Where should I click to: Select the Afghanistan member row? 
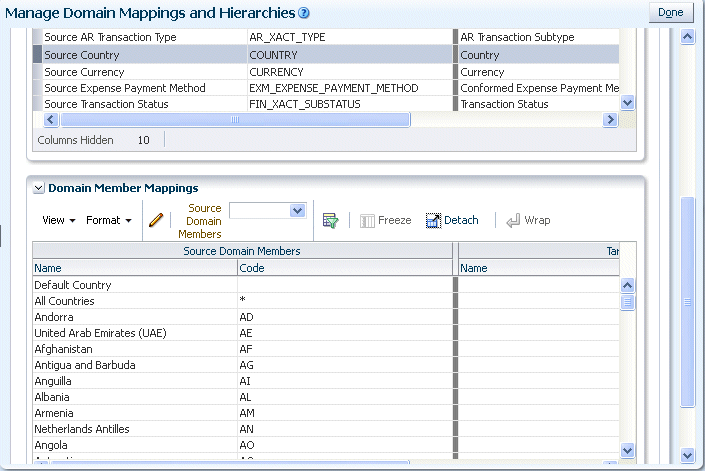click(x=326, y=349)
